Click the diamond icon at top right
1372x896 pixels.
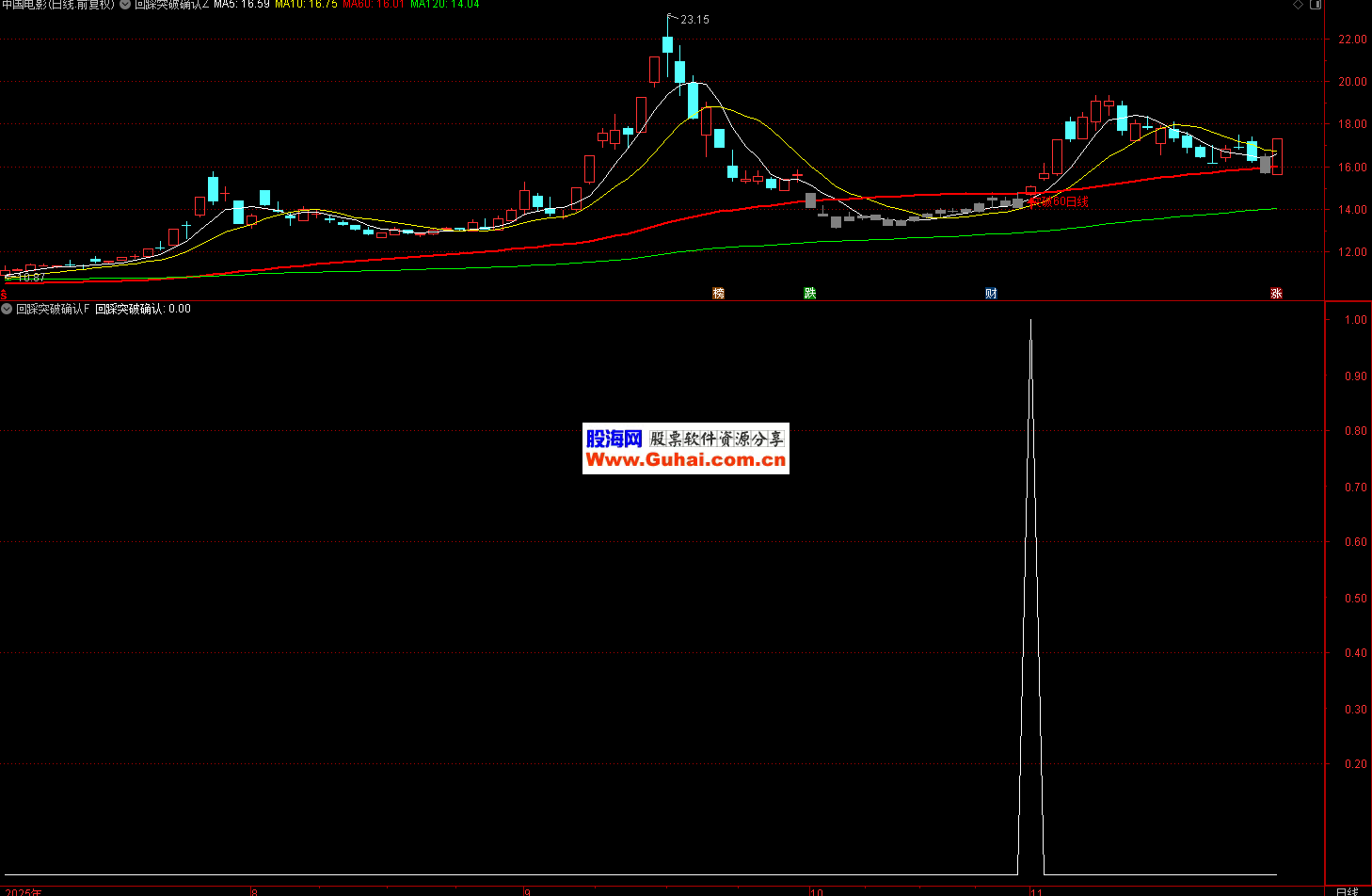1299,5
